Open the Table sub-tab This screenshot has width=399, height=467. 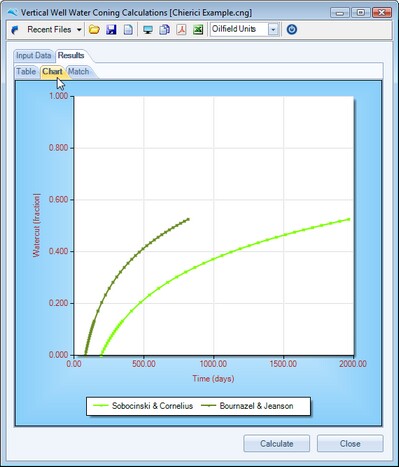coord(26,71)
